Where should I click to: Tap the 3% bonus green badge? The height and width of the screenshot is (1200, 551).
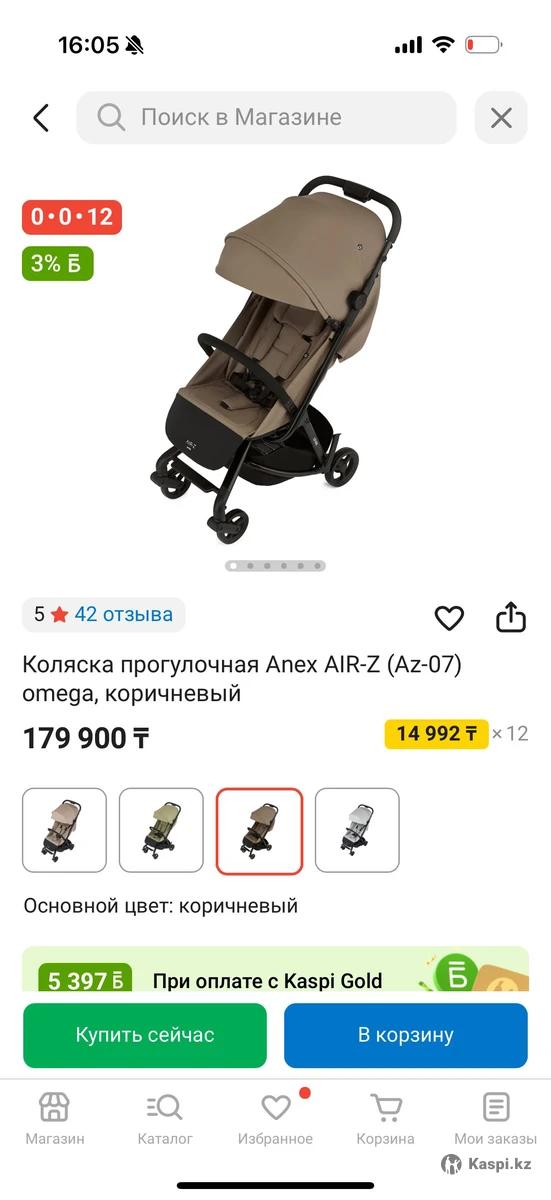point(58,263)
